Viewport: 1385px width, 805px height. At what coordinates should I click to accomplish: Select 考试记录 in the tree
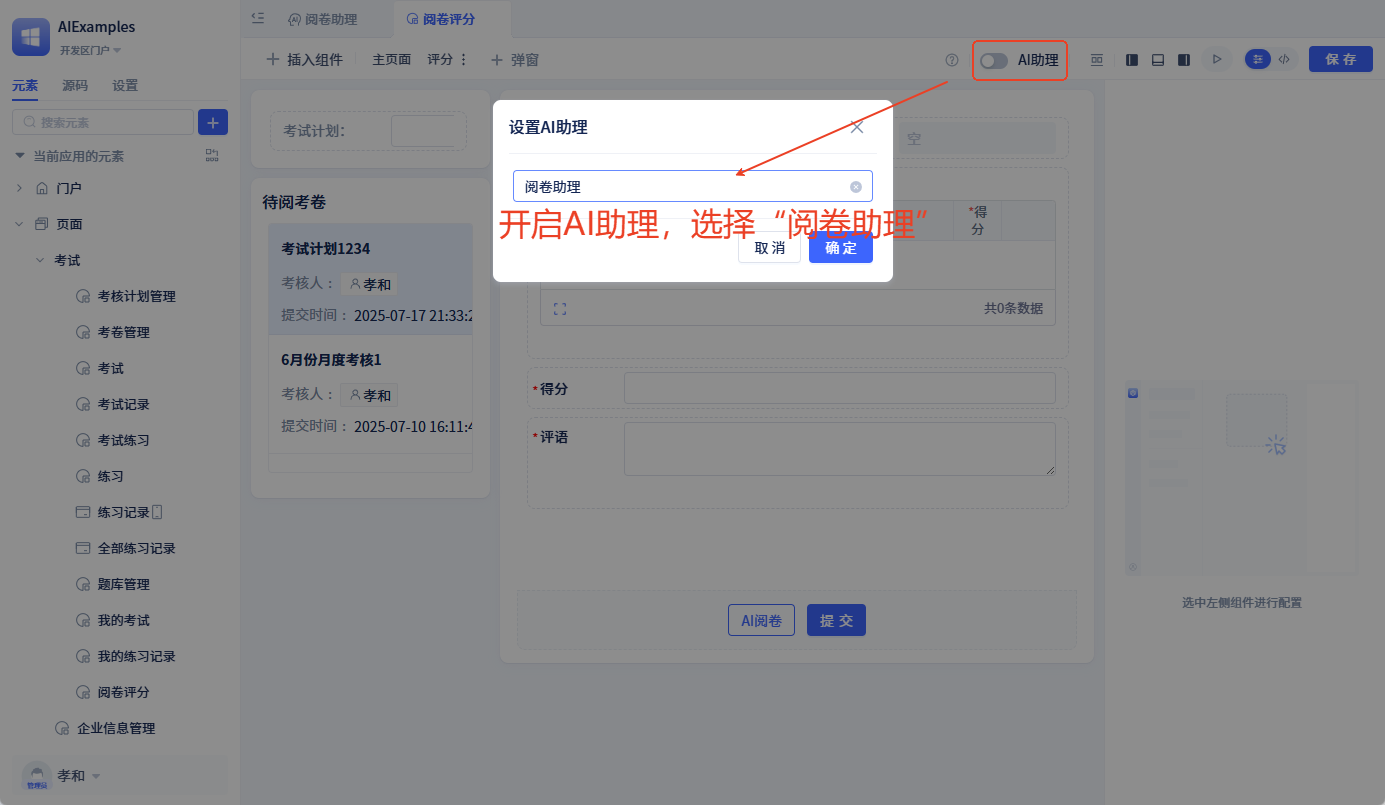click(x=123, y=404)
